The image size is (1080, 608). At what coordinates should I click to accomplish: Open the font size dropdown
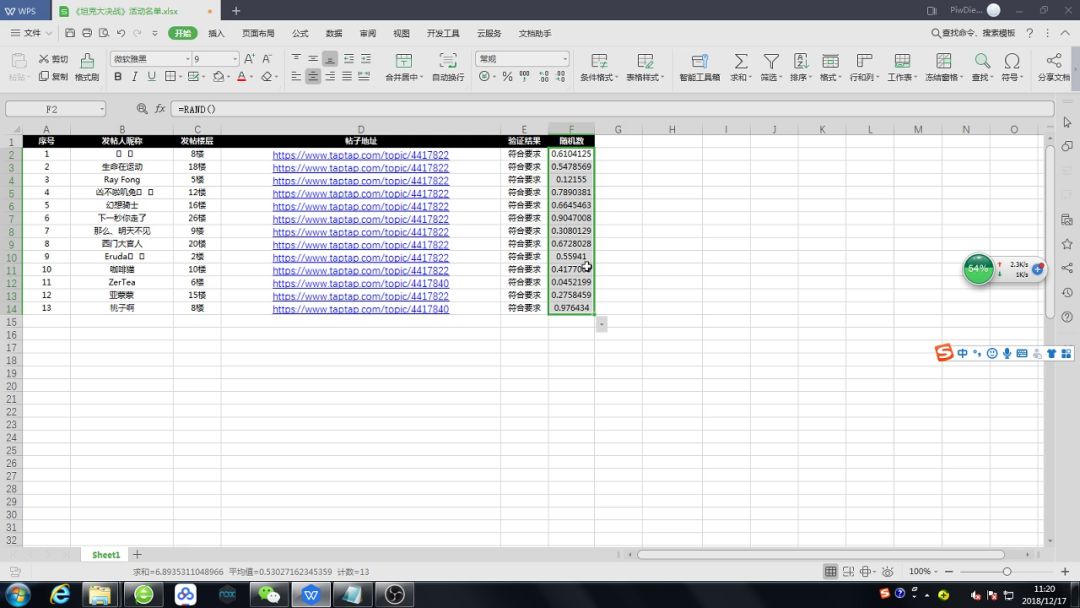(235, 59)
